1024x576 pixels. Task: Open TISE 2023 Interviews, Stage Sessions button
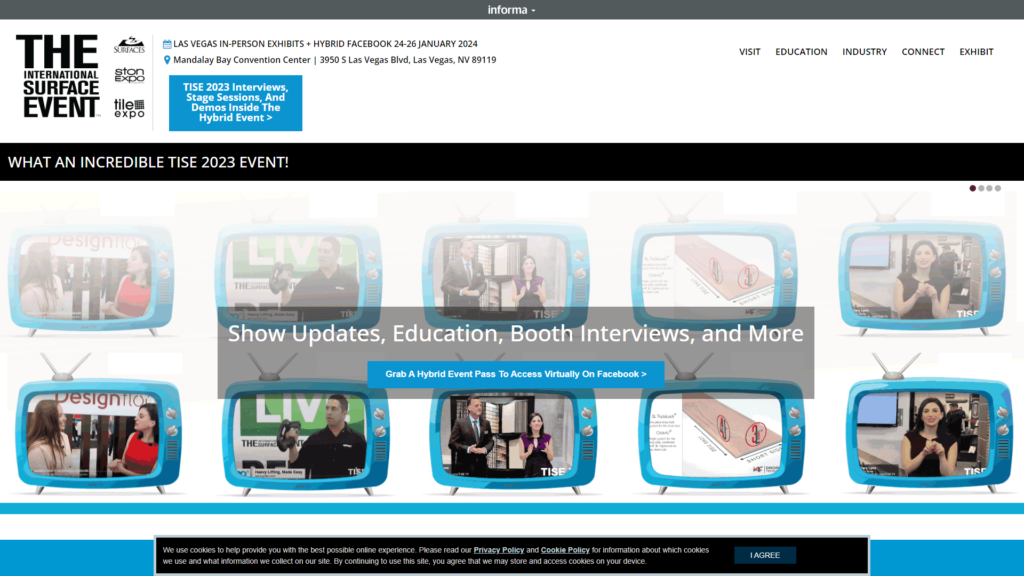[x=236, y=103]
